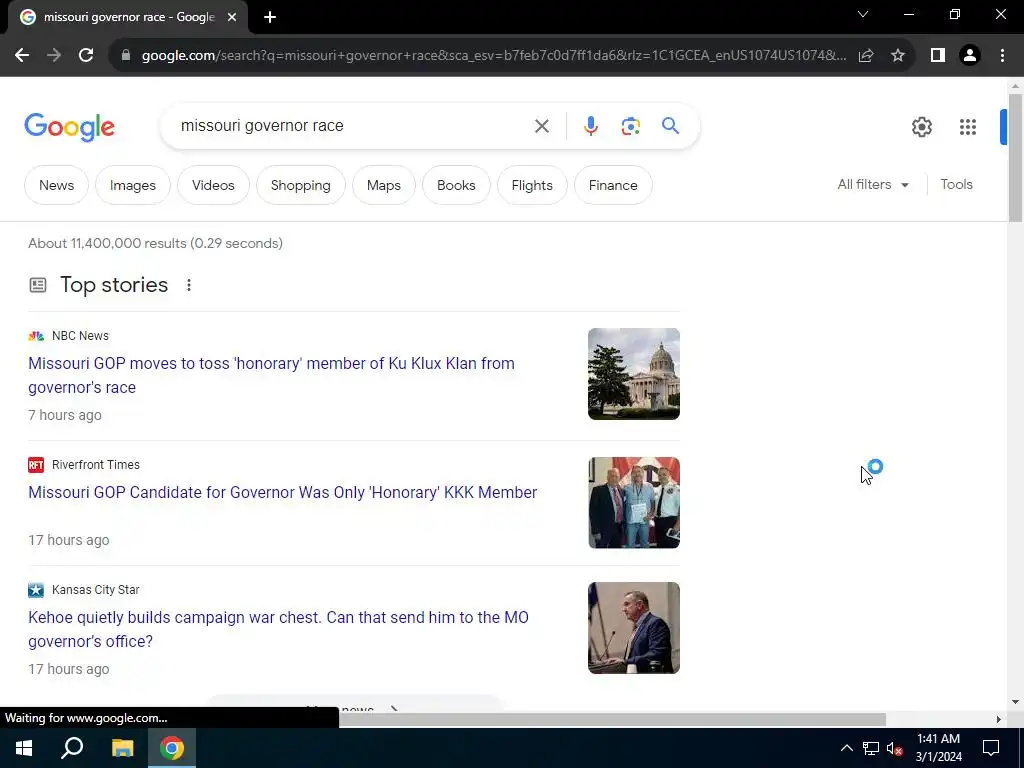Switch to Maps results
This screenshot has width=1024, height=768.
click(x=383, y=185)
